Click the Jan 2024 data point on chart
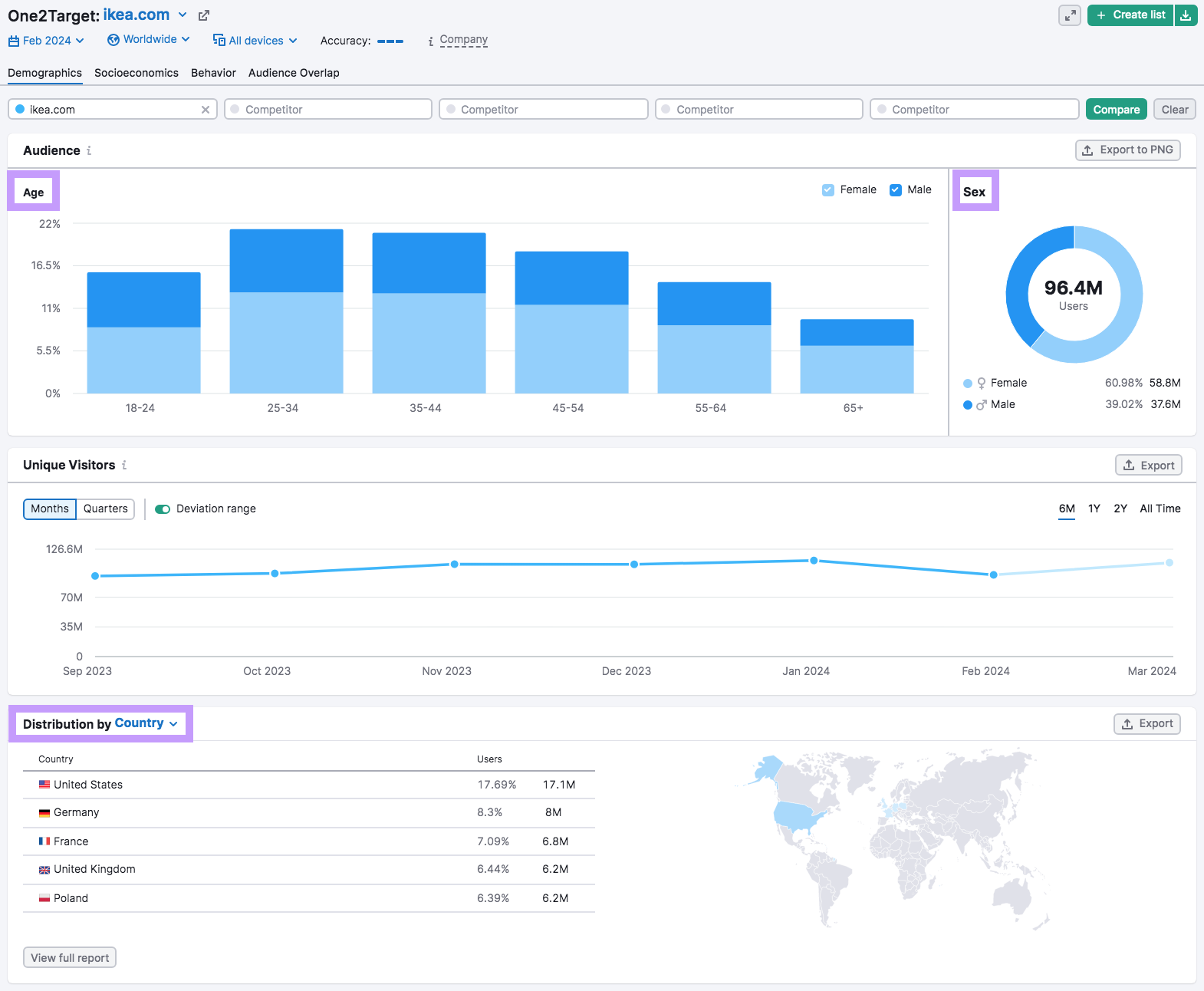The image size is (1204, 991). 814,561
